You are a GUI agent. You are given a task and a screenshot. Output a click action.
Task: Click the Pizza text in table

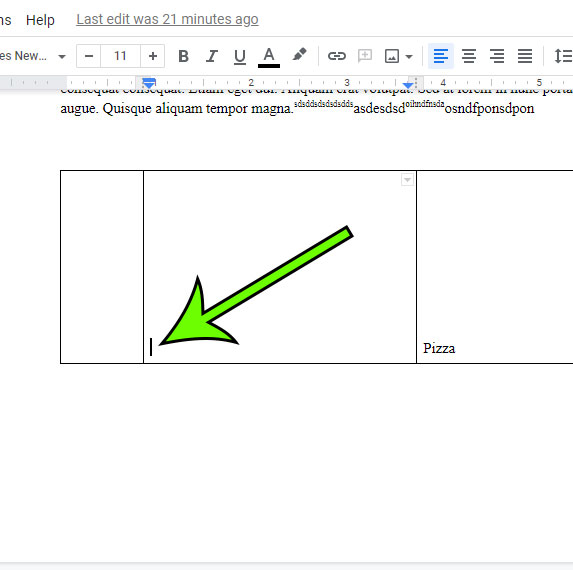439,348
